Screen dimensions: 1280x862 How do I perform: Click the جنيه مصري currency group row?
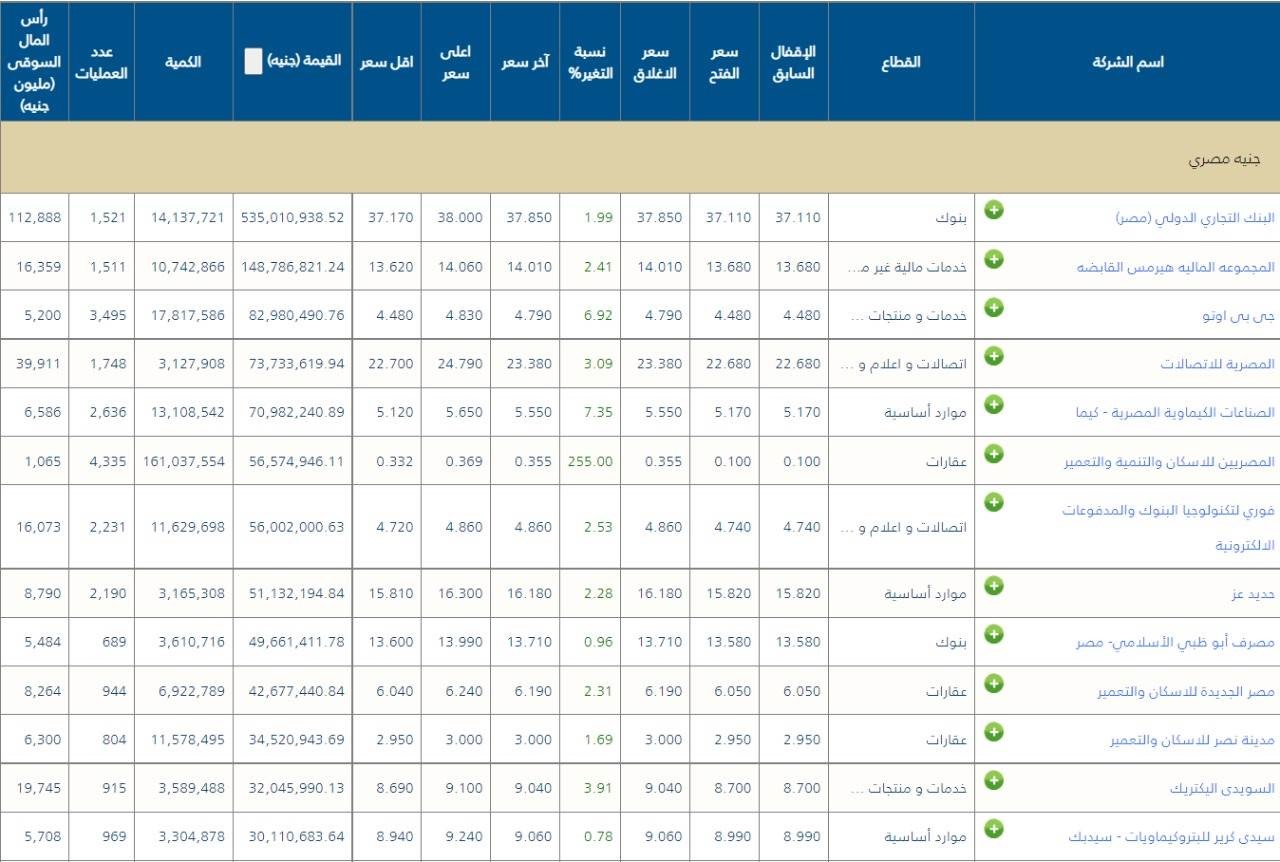[x=640, y=158]
